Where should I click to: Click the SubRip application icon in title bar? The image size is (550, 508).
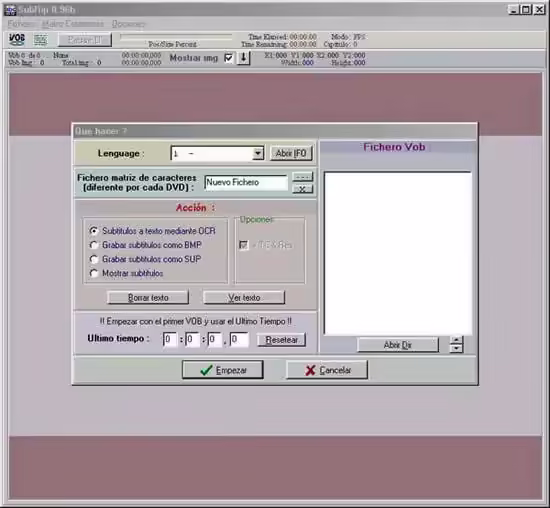tap(10, 10)
